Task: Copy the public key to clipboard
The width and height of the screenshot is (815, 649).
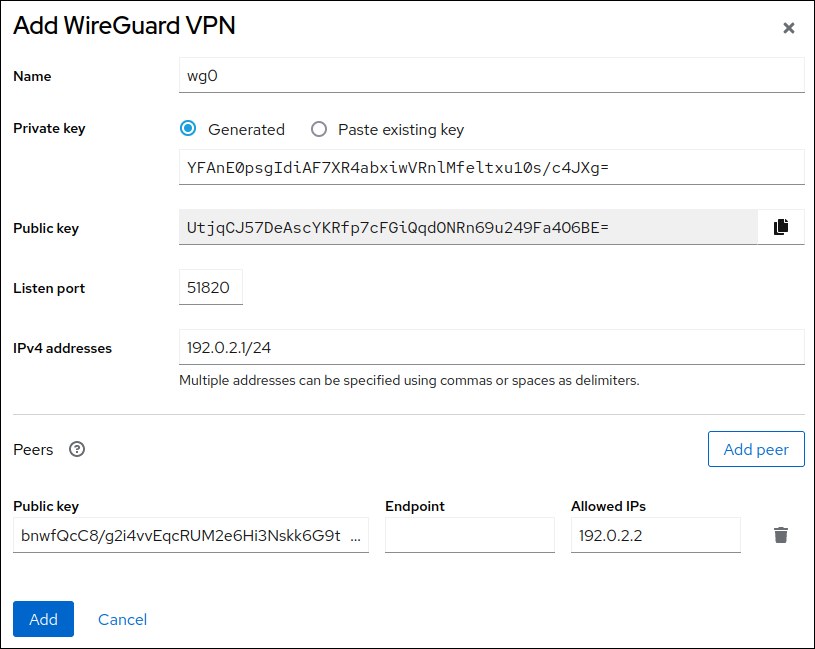Action: [x=781, y=227]
